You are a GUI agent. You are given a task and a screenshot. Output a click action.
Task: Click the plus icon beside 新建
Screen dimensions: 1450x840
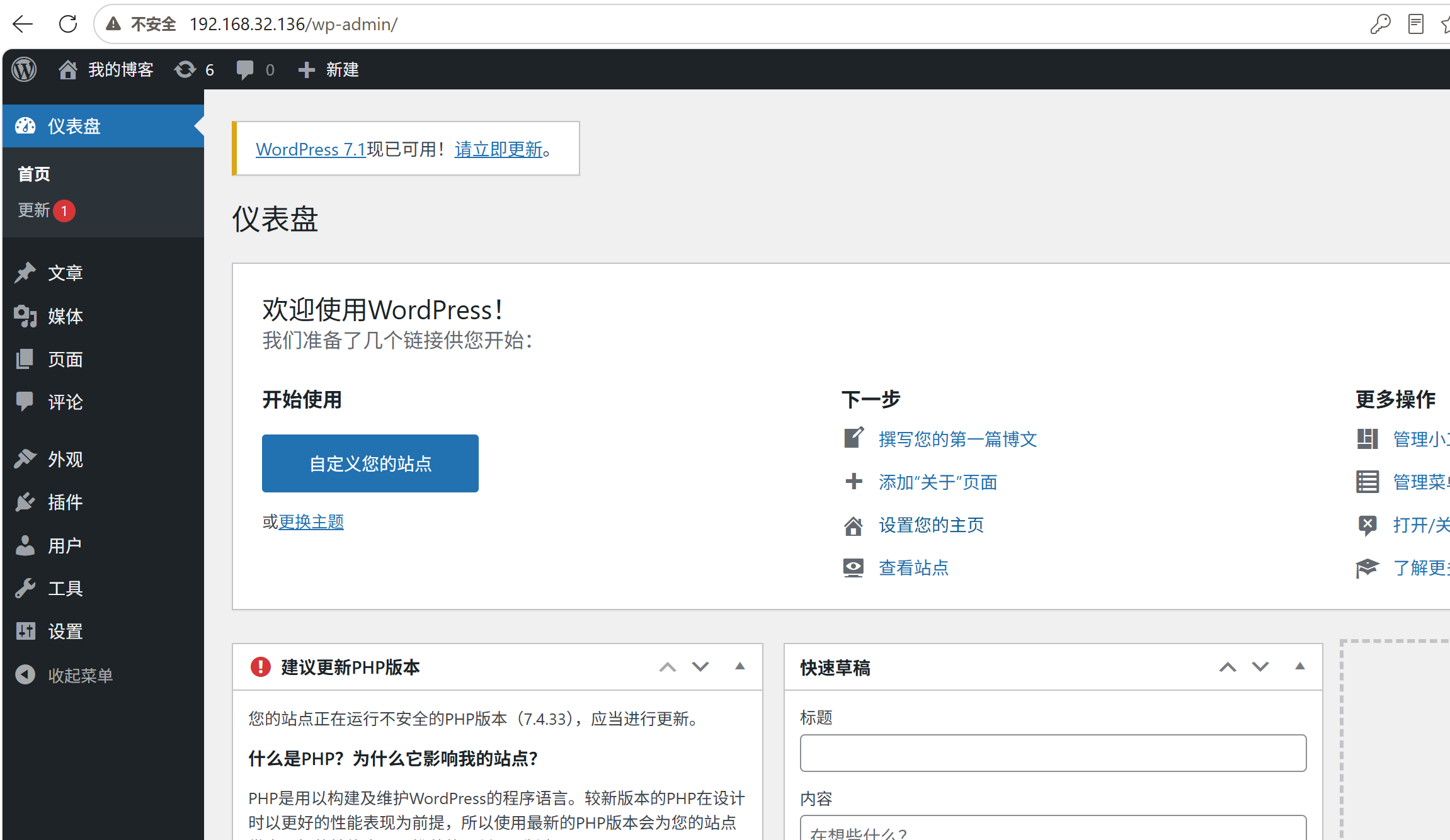tap(306, 69)
